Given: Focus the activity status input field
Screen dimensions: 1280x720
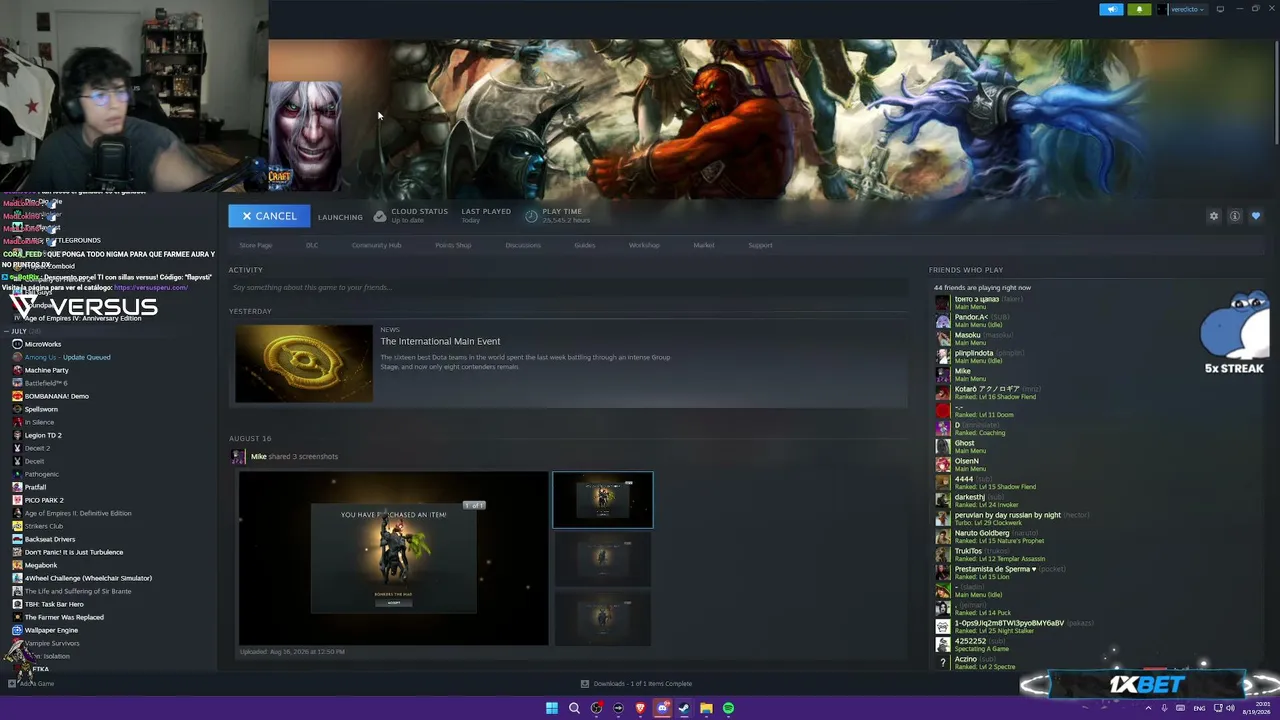Looking at the screenshot, I should [x=567, y=287].
